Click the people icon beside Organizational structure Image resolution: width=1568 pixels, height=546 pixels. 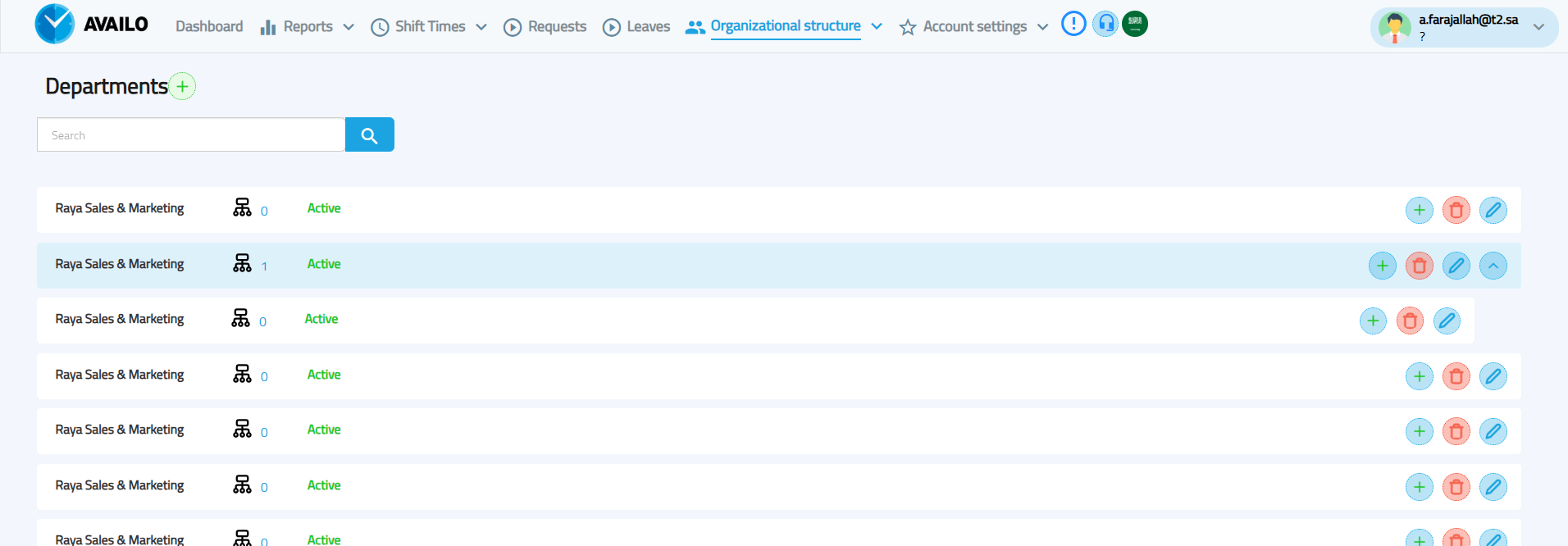[695, 27]
